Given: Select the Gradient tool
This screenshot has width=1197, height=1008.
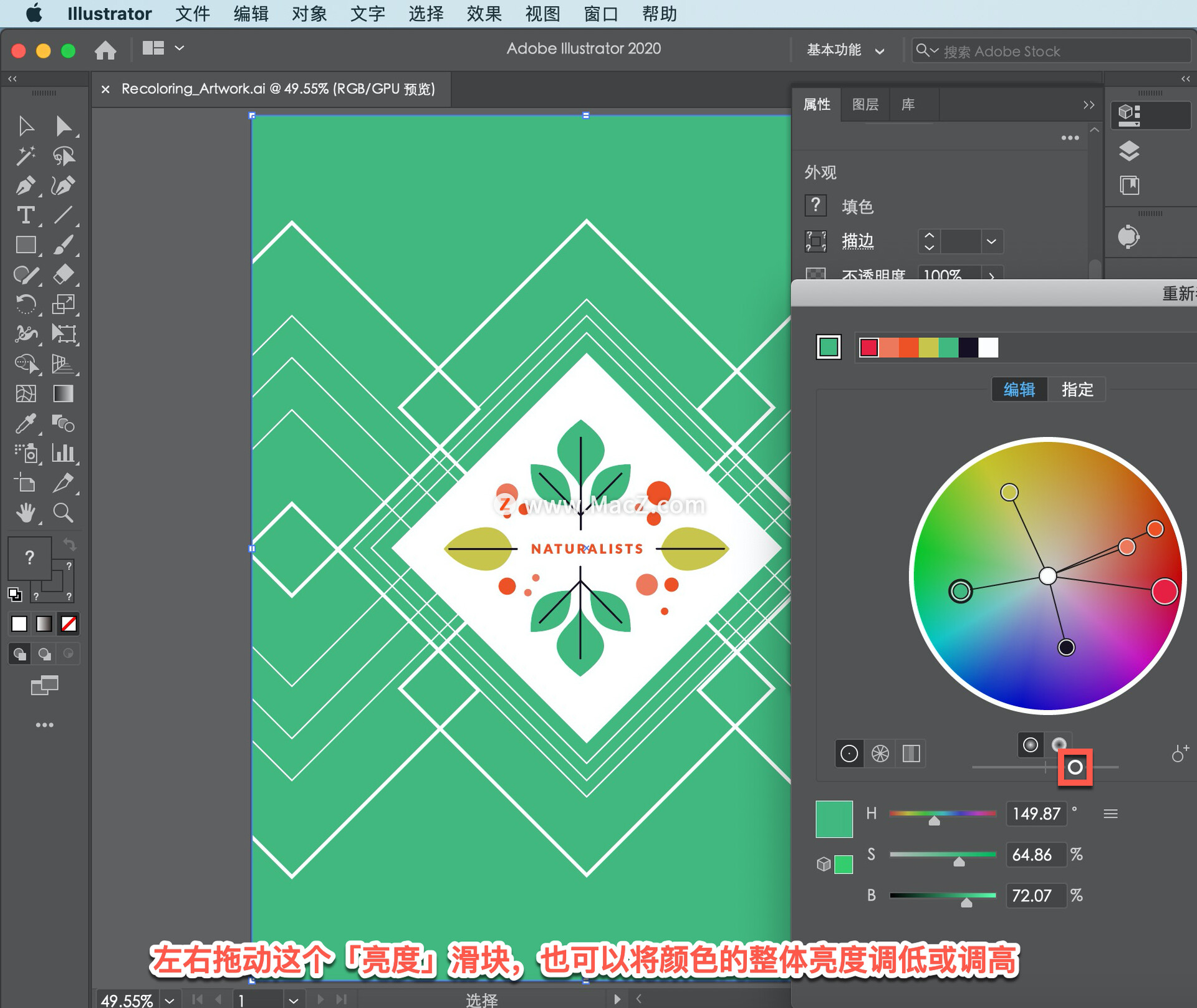Looking at the screenshot, I should point(63,394).
